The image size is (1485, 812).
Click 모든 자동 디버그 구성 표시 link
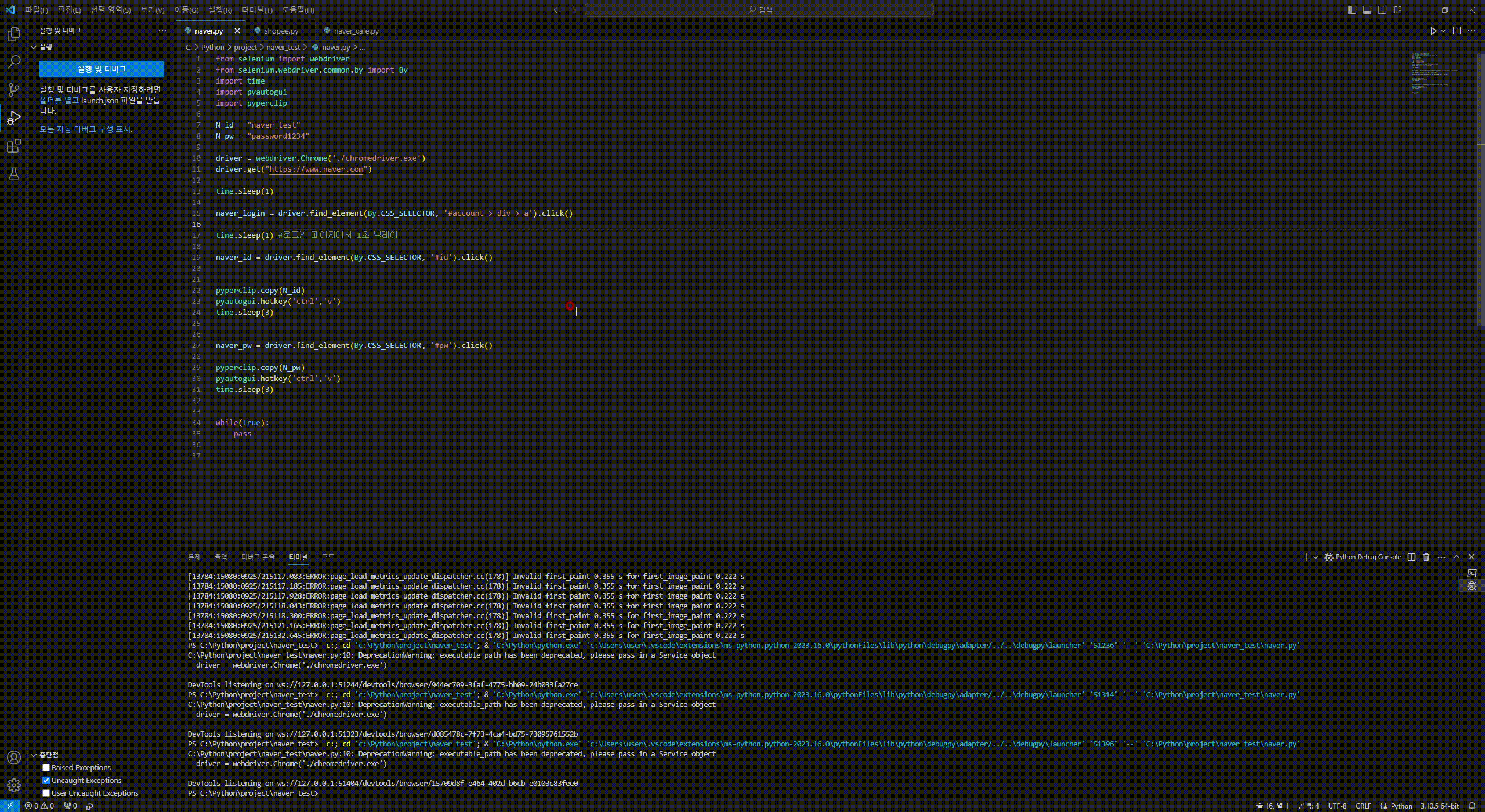pyautogui.click(x=85, y=129)
